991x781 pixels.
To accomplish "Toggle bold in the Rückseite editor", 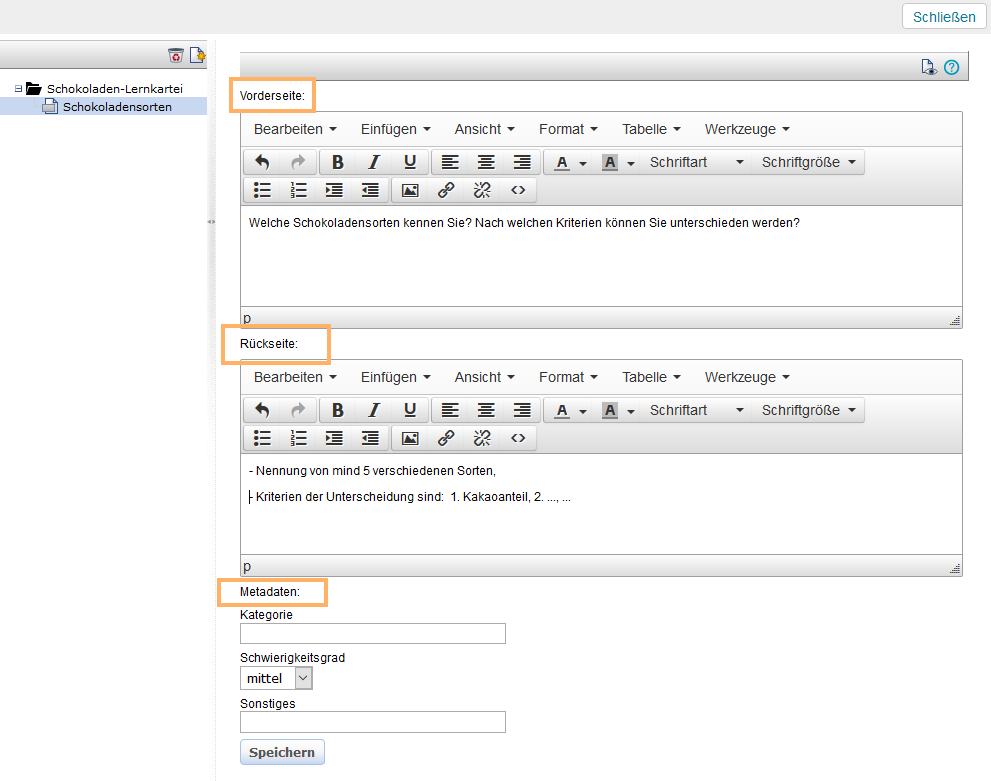I will (x=338, y=410).
